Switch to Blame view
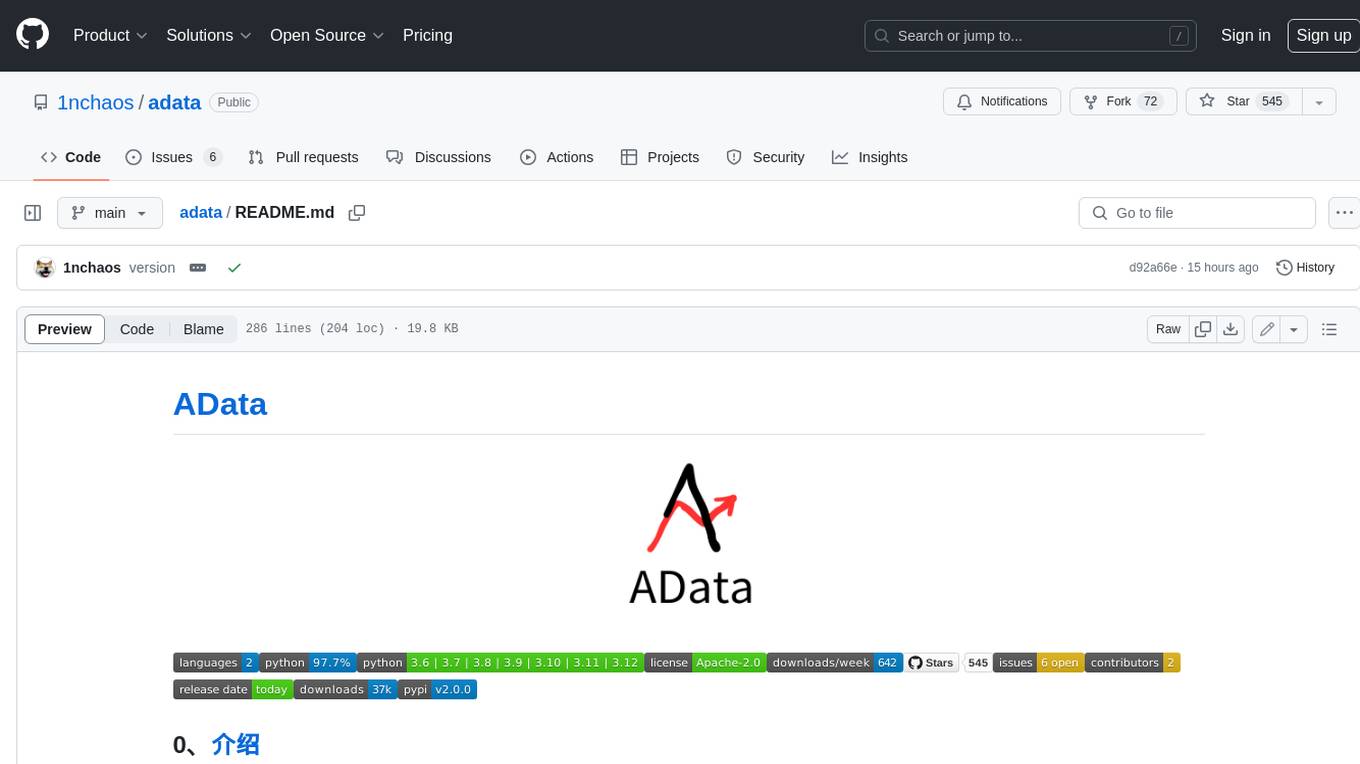The height and width of the screenshot is (764, 1360). point(203,329)
